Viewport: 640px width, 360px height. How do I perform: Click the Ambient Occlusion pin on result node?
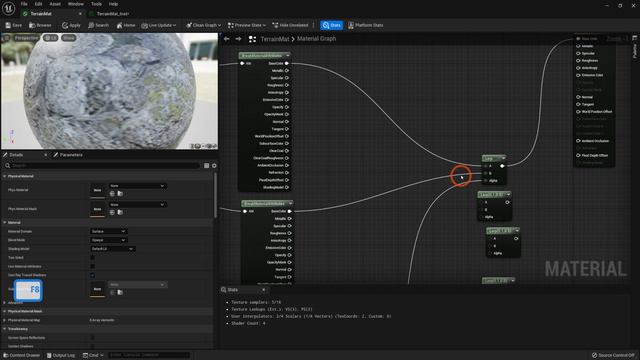pos(578,141)
